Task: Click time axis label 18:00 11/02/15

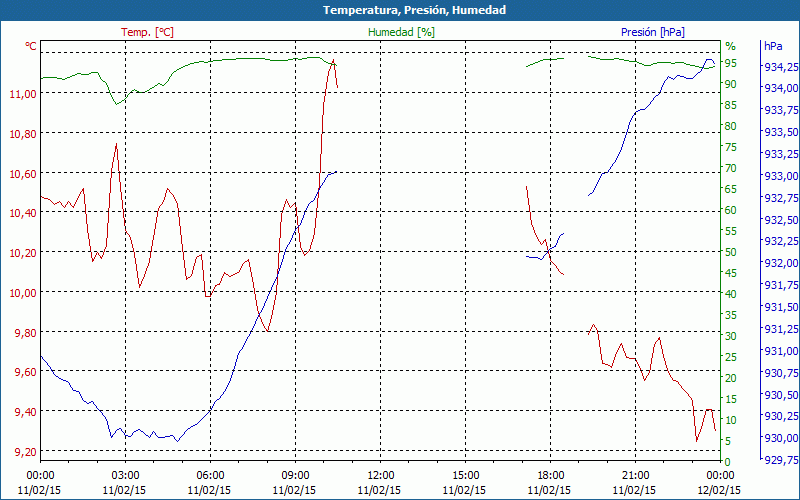Action: [550, 483]
